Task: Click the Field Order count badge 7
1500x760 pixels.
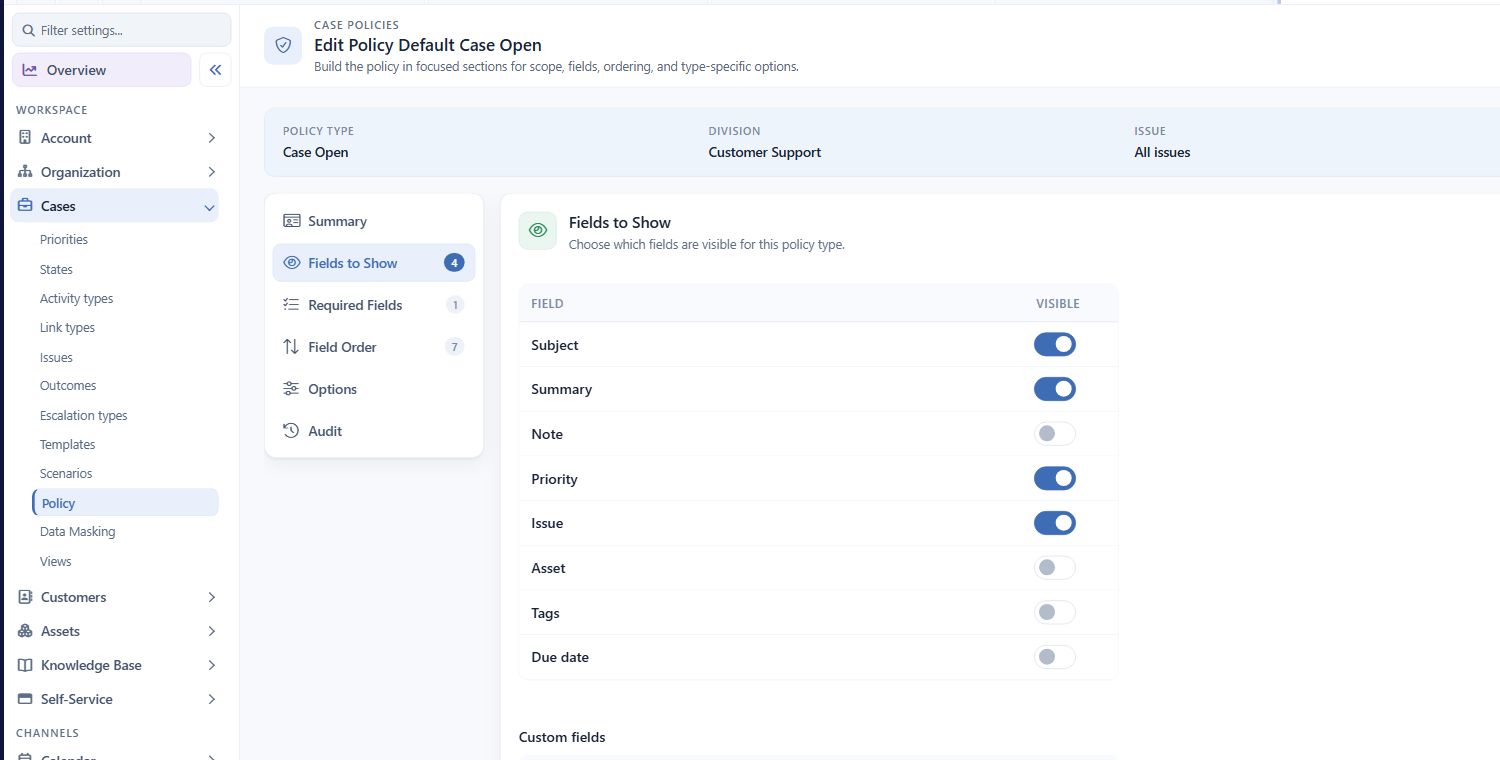Action: [454, 347]
